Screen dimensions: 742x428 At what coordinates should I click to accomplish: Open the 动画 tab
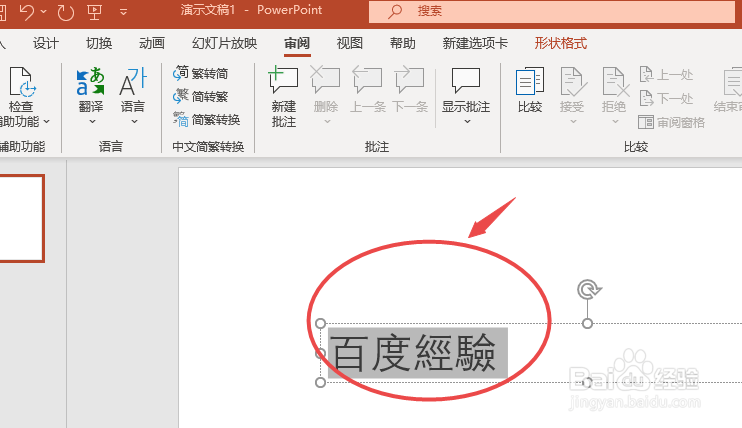pos(152,44)
